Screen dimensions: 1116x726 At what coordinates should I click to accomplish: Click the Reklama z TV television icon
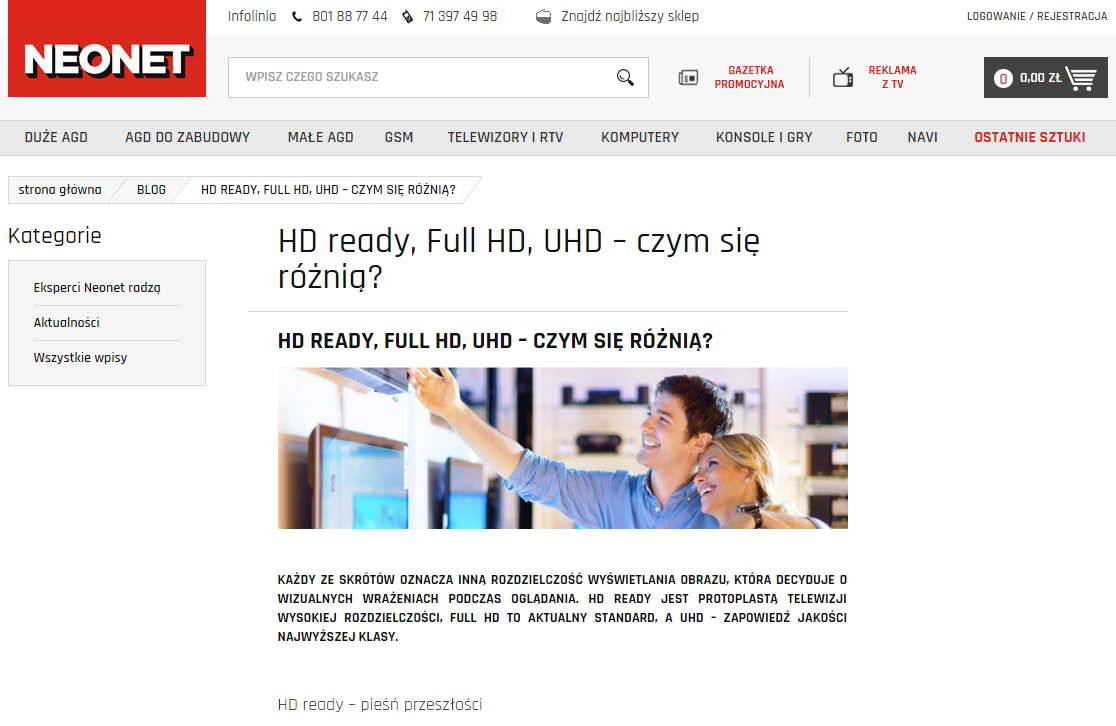pos(843,77)
